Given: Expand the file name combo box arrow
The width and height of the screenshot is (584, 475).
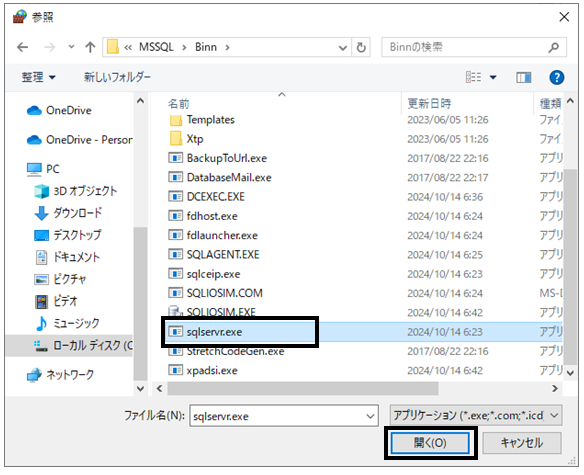Looking at the screenshot, I should coord(370,416).
